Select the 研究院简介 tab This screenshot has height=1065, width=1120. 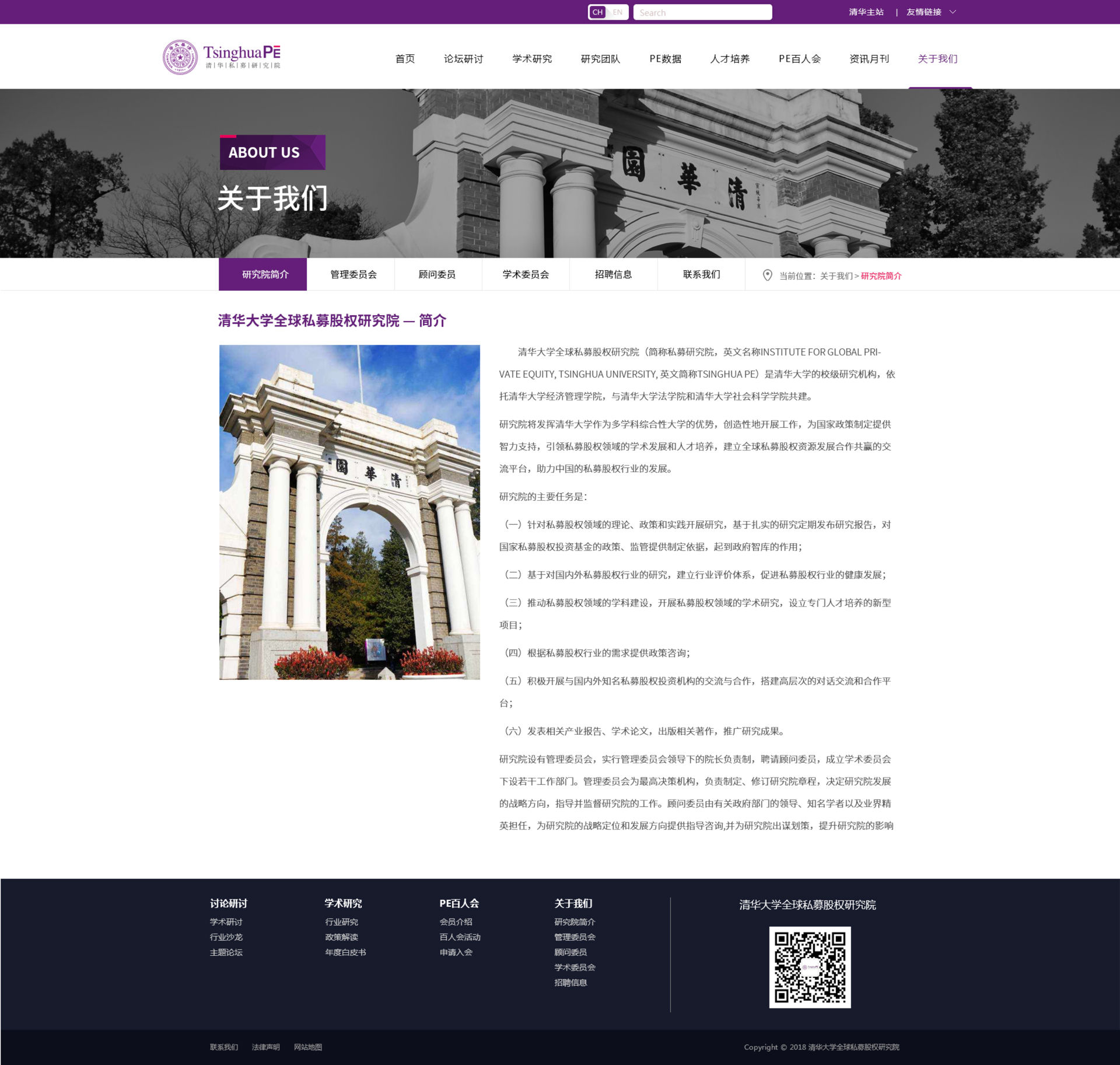(x=262, y=274)
